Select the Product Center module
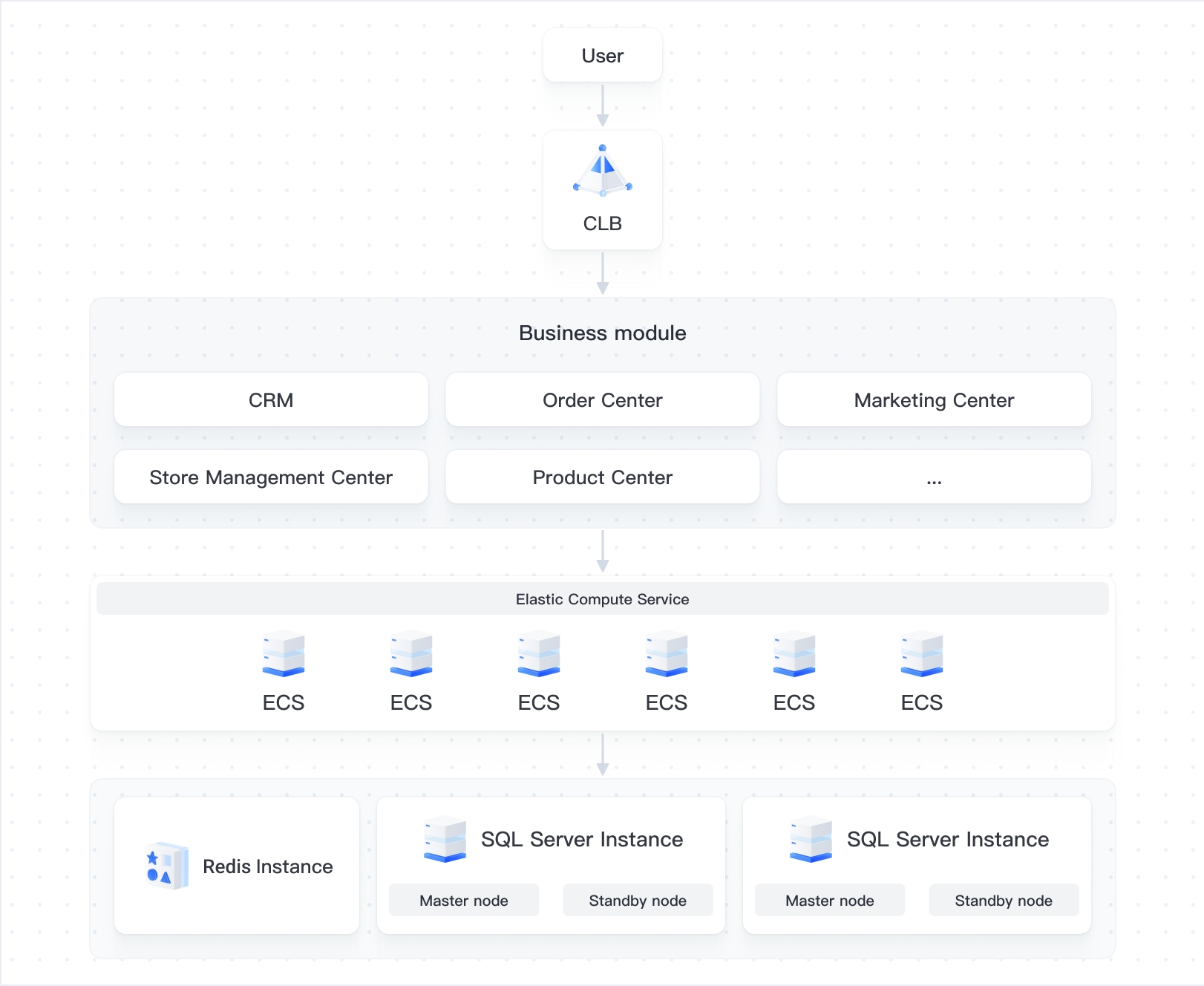Screen dimensions: 1204x986 [602, 477]
